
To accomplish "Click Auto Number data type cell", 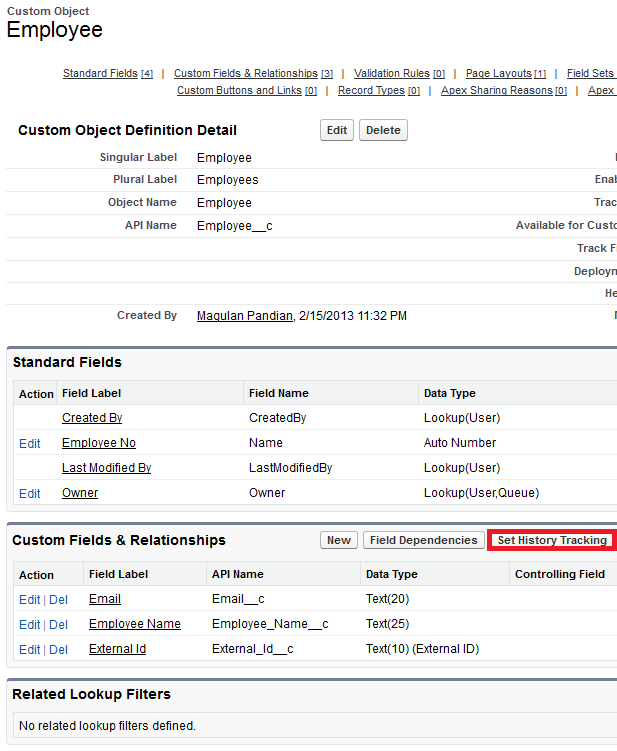I will pos(460,443).
